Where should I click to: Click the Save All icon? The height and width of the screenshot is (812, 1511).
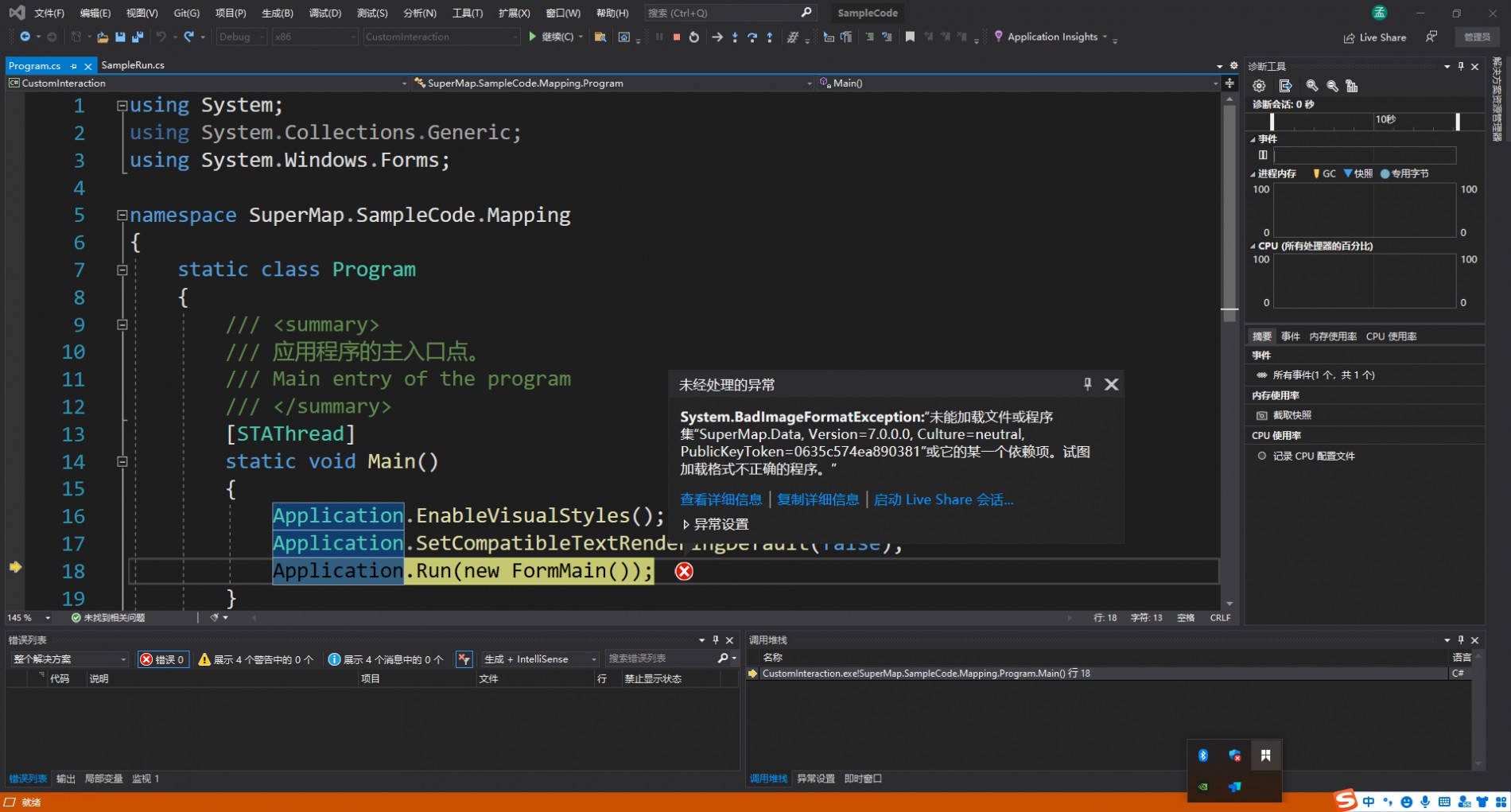138,37
